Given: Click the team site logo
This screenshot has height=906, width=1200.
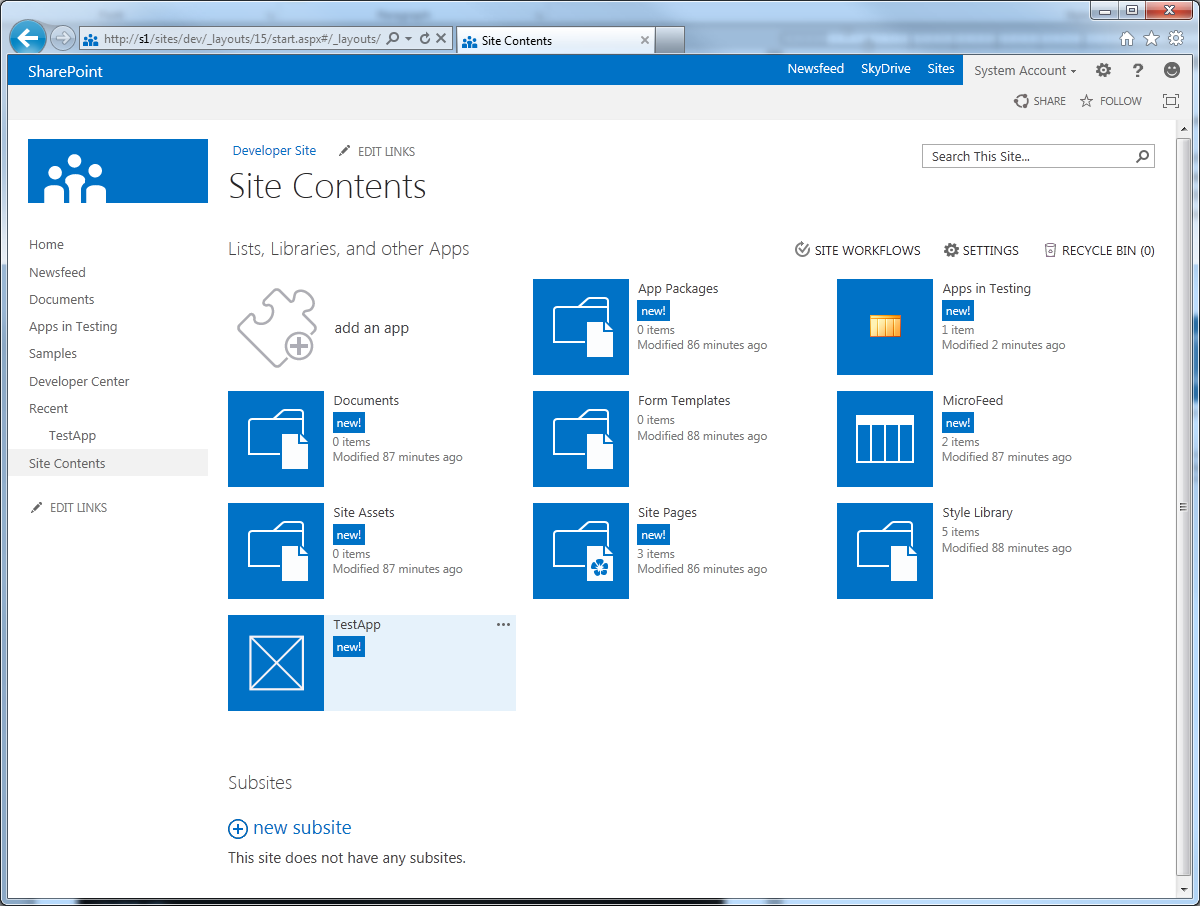Looking at the screenshot, I should [x=117, y=170].
